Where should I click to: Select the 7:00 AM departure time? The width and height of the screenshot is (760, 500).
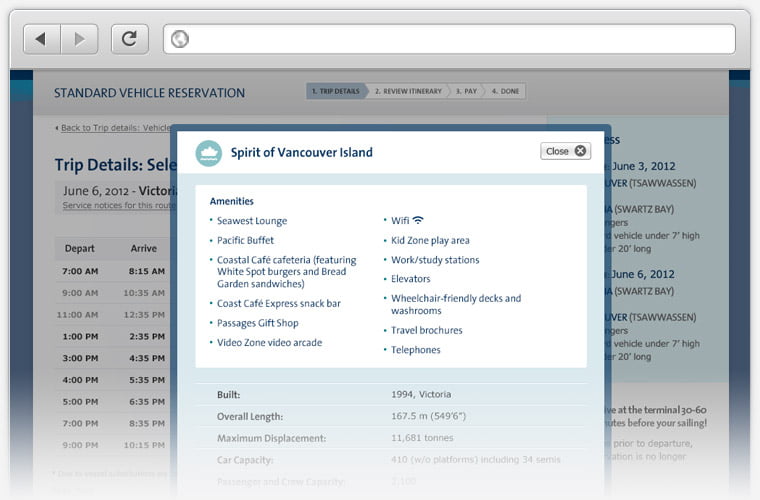pyautogui.click(x=80, y=271)
